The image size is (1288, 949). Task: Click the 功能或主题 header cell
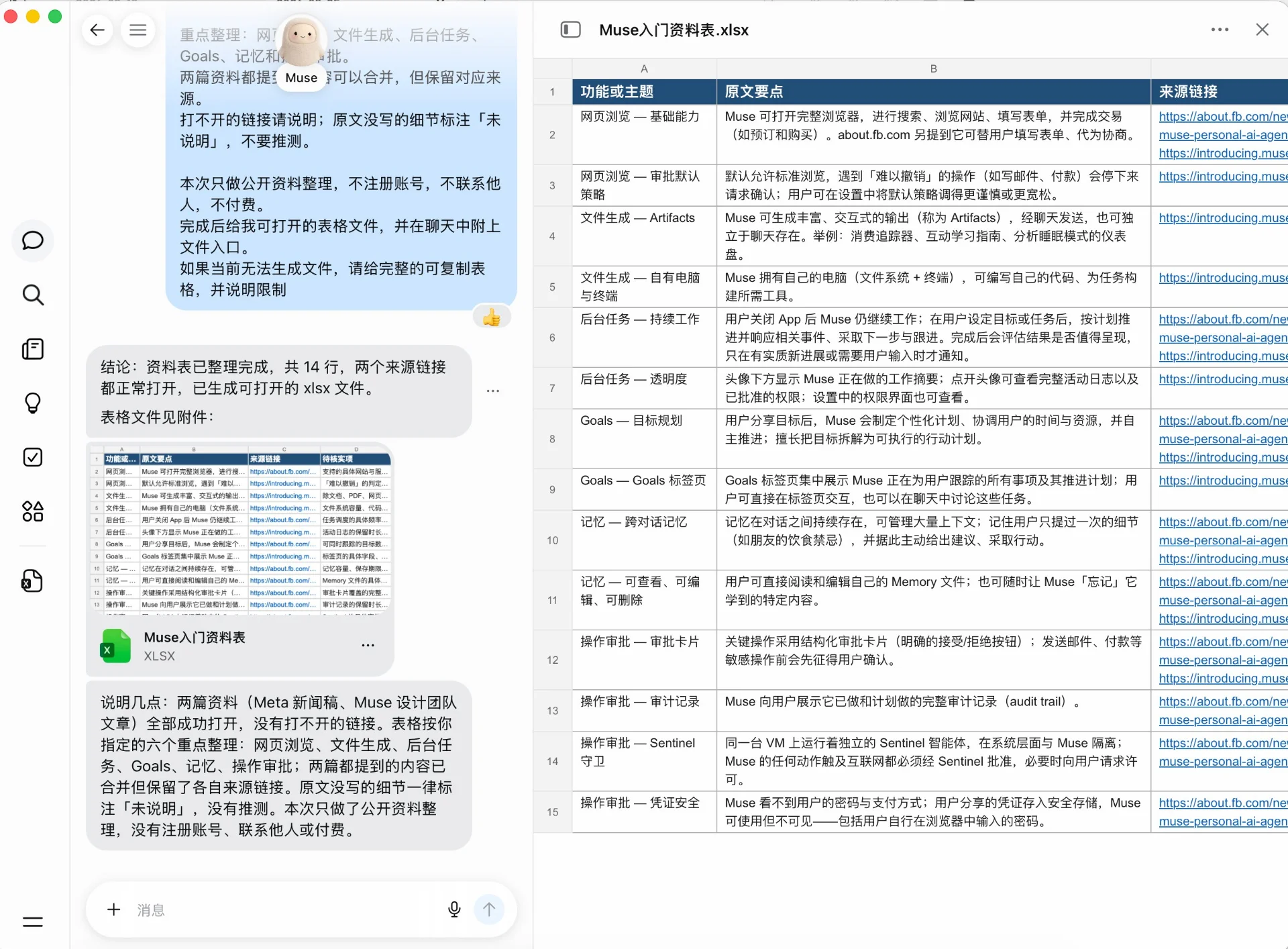pyautogui.click(x=644, y=92)
